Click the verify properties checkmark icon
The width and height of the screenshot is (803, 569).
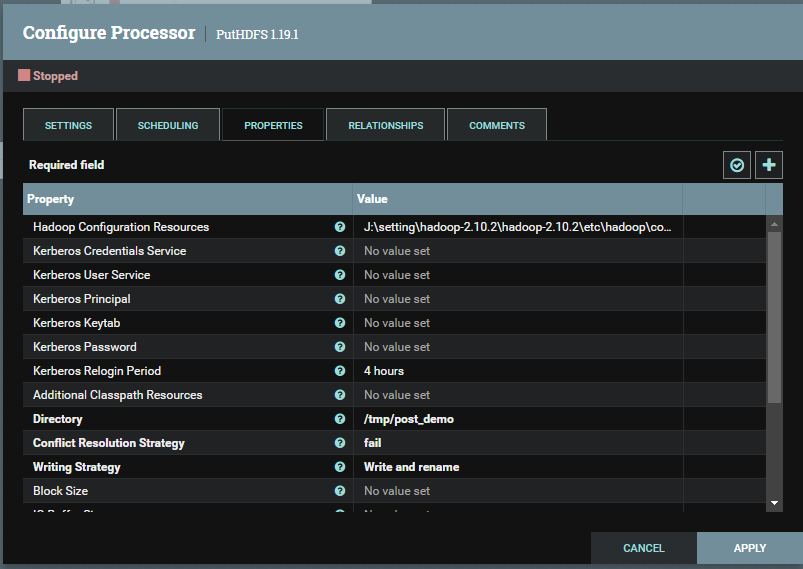pyautogui.click(x=736, y=165)
